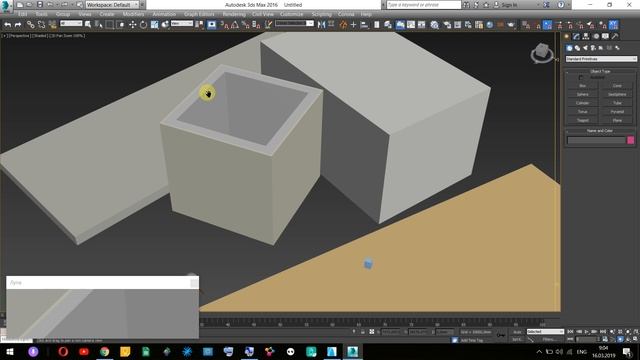Click the Sphere primitive button
This screenshot has height=360, width=640.
click(582, 94)
